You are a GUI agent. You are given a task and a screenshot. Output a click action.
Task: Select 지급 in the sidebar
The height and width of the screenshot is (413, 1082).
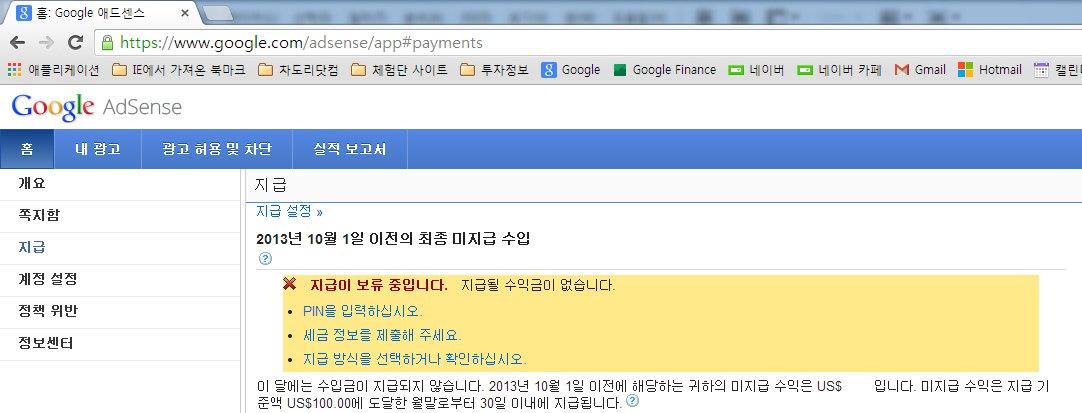[x=120, y=248]
